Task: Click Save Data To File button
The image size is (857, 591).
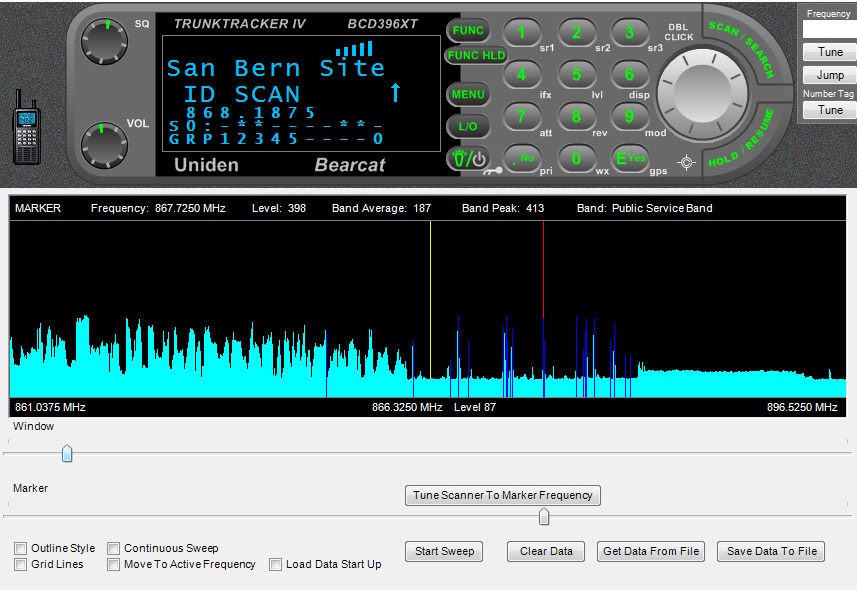Action: 771,551
